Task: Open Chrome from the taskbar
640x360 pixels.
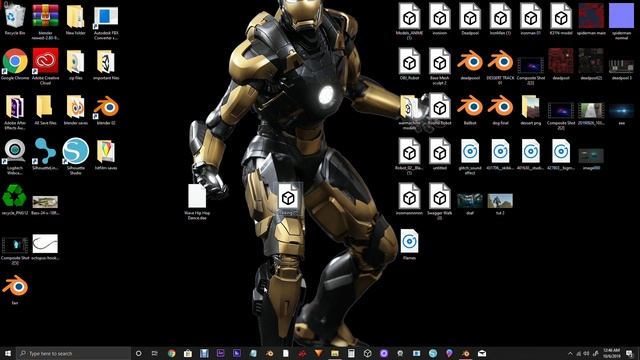Action: coord(171,353)
